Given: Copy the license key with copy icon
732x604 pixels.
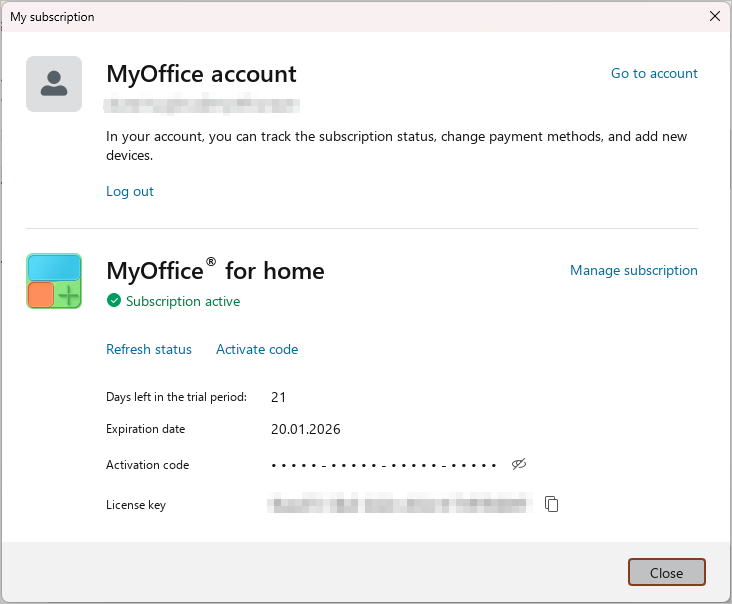Looking at the screenshot, I should [551, 504].
